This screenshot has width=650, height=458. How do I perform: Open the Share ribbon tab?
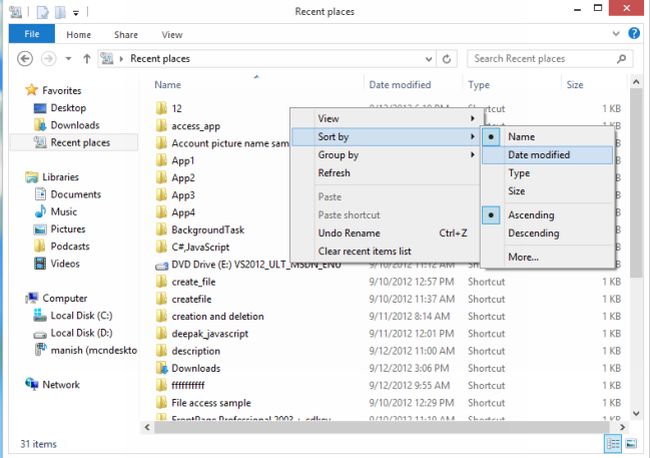pyautogui.click(x=126, y=35)
